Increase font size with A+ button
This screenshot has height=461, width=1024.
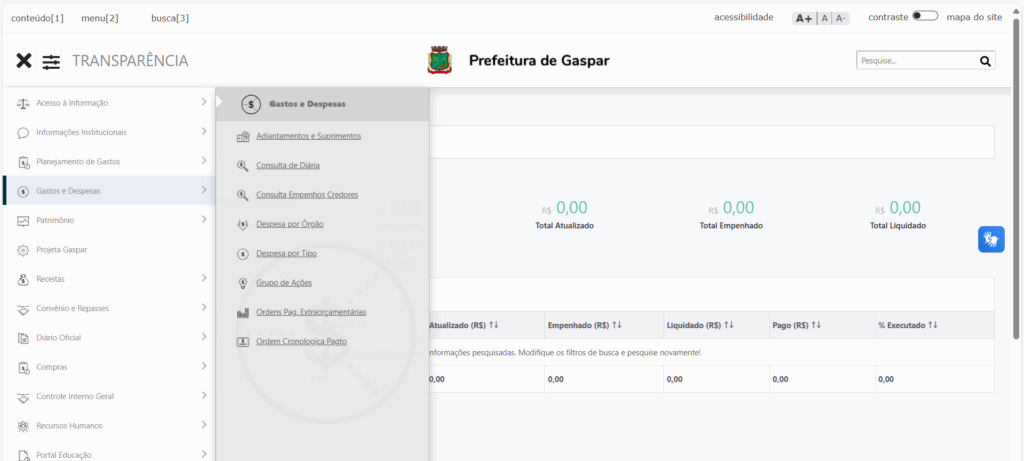pyautogui.click(x=803, y=18)
